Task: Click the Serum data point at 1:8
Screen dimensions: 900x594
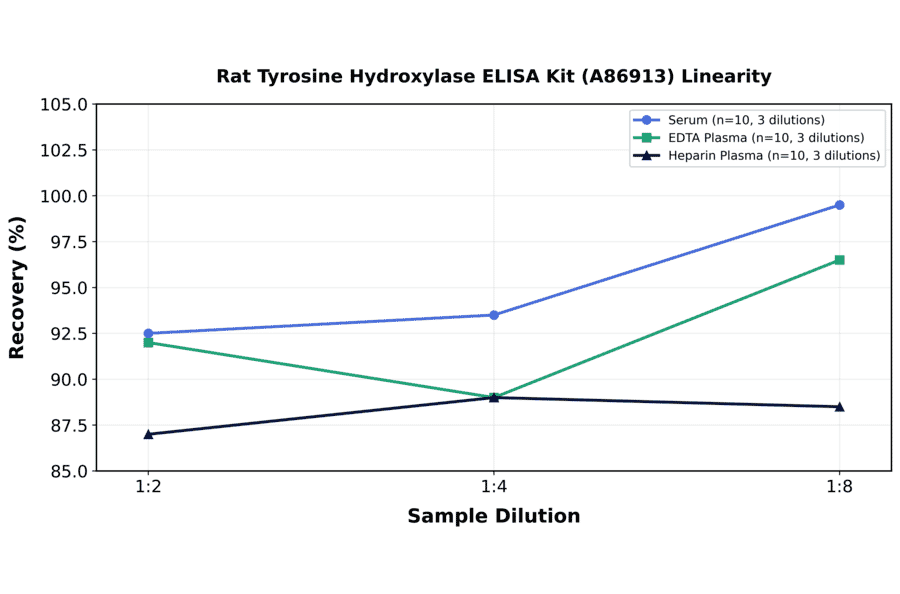Action: click(x=839, y=205)
